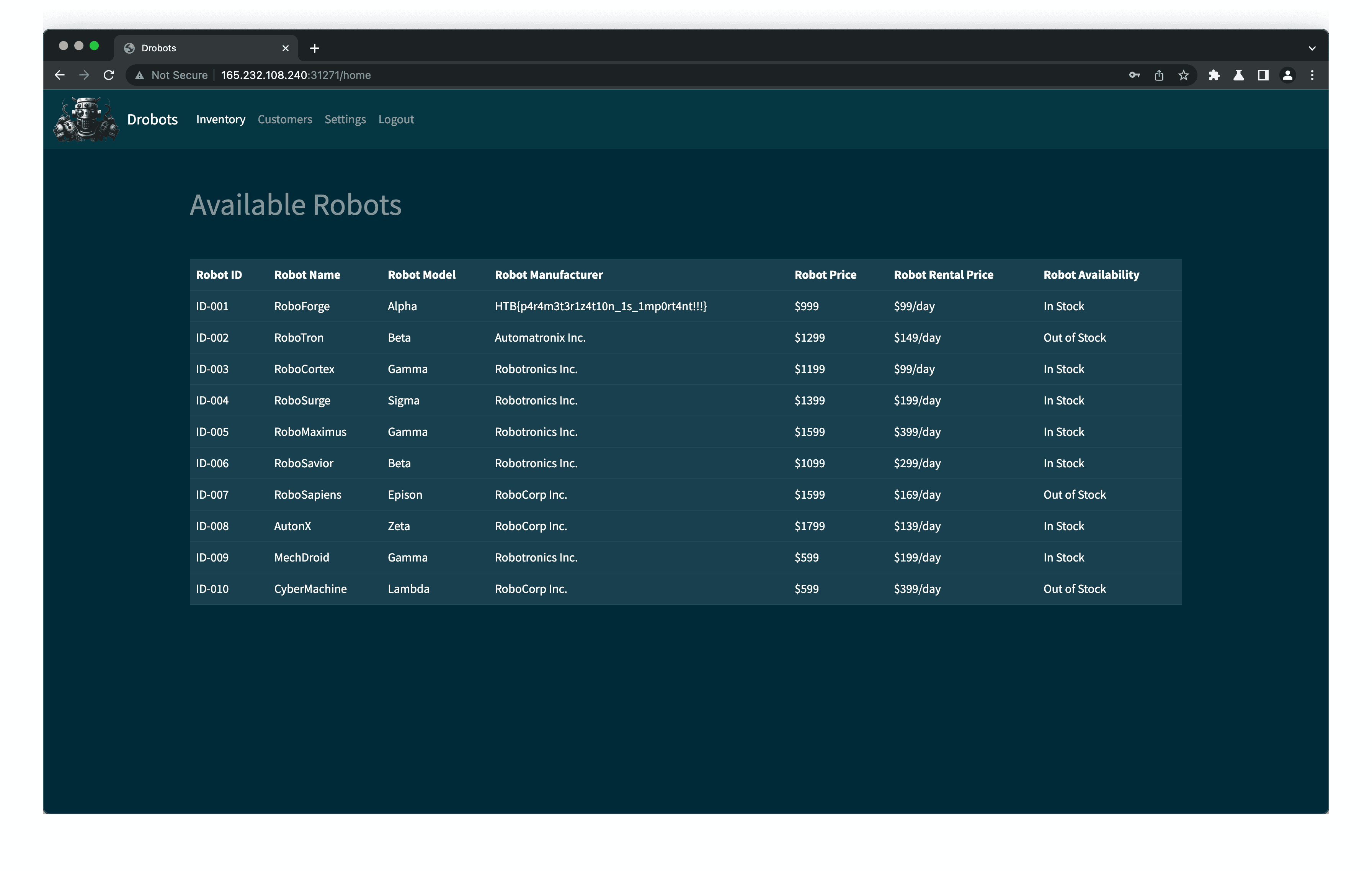Click the Drobots robot logo

pyautogui.click(x=86, y=119)
